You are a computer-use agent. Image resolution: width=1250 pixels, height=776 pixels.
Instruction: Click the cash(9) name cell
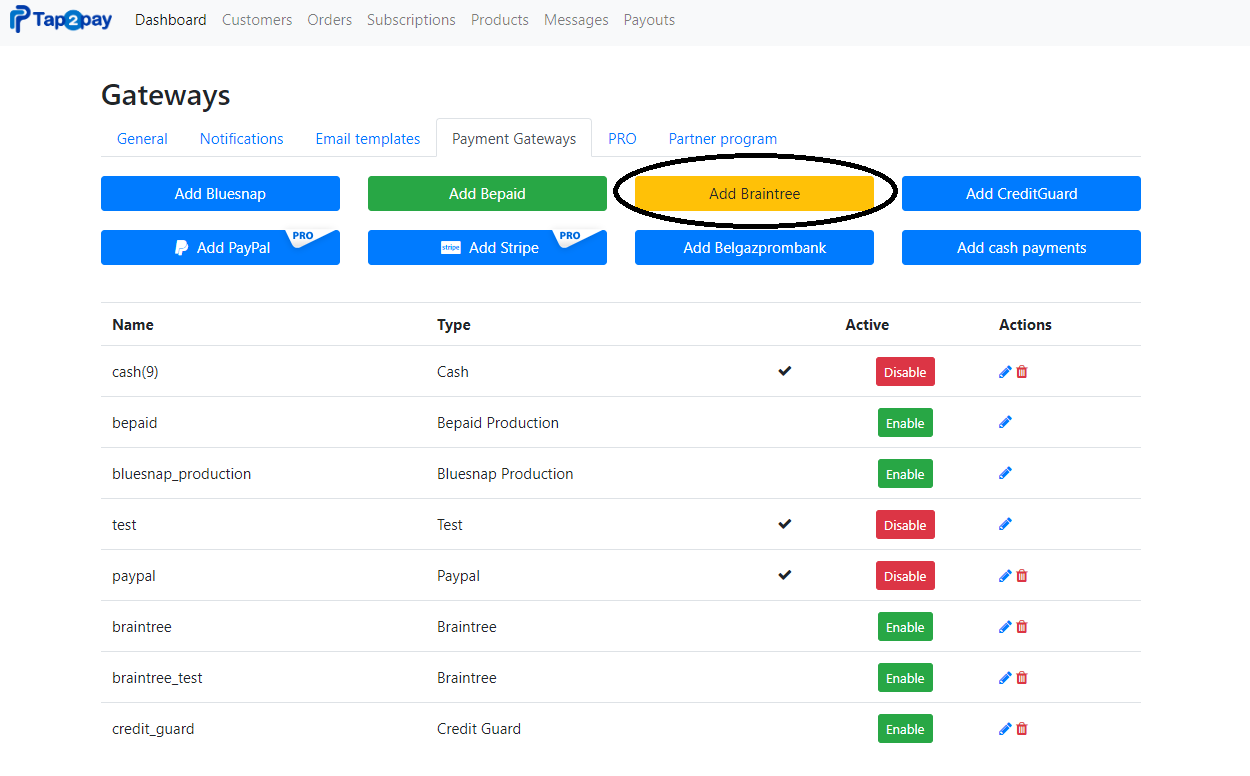[x=135, y=372]
